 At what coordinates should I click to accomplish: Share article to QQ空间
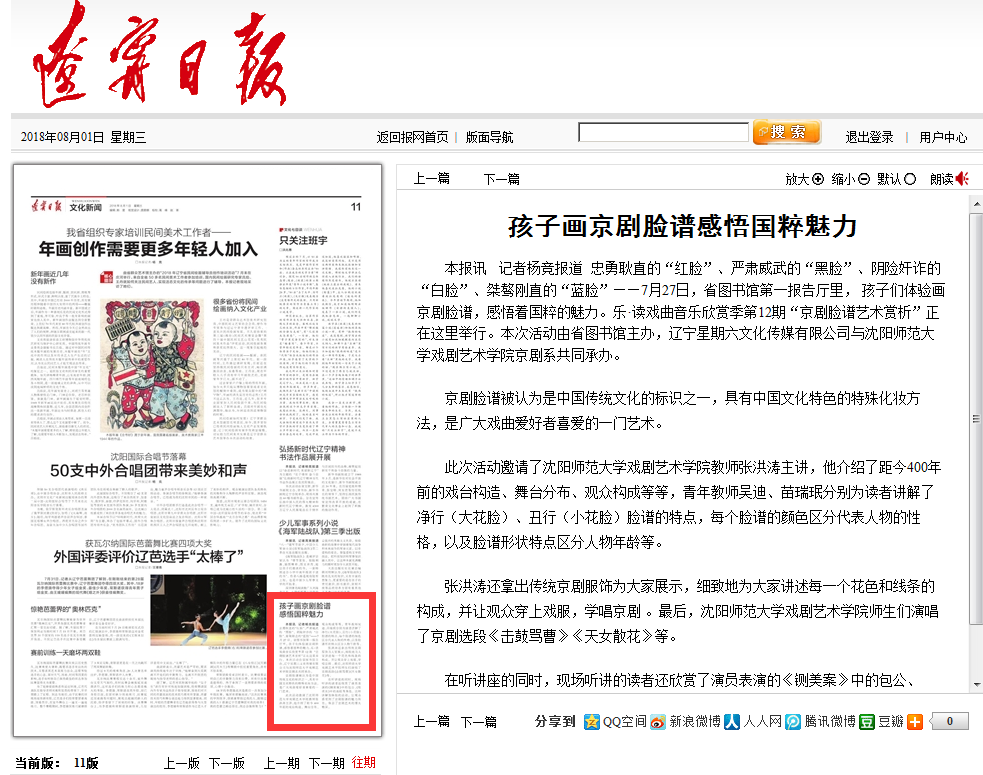pyautogui.click(x=617, y=721)
